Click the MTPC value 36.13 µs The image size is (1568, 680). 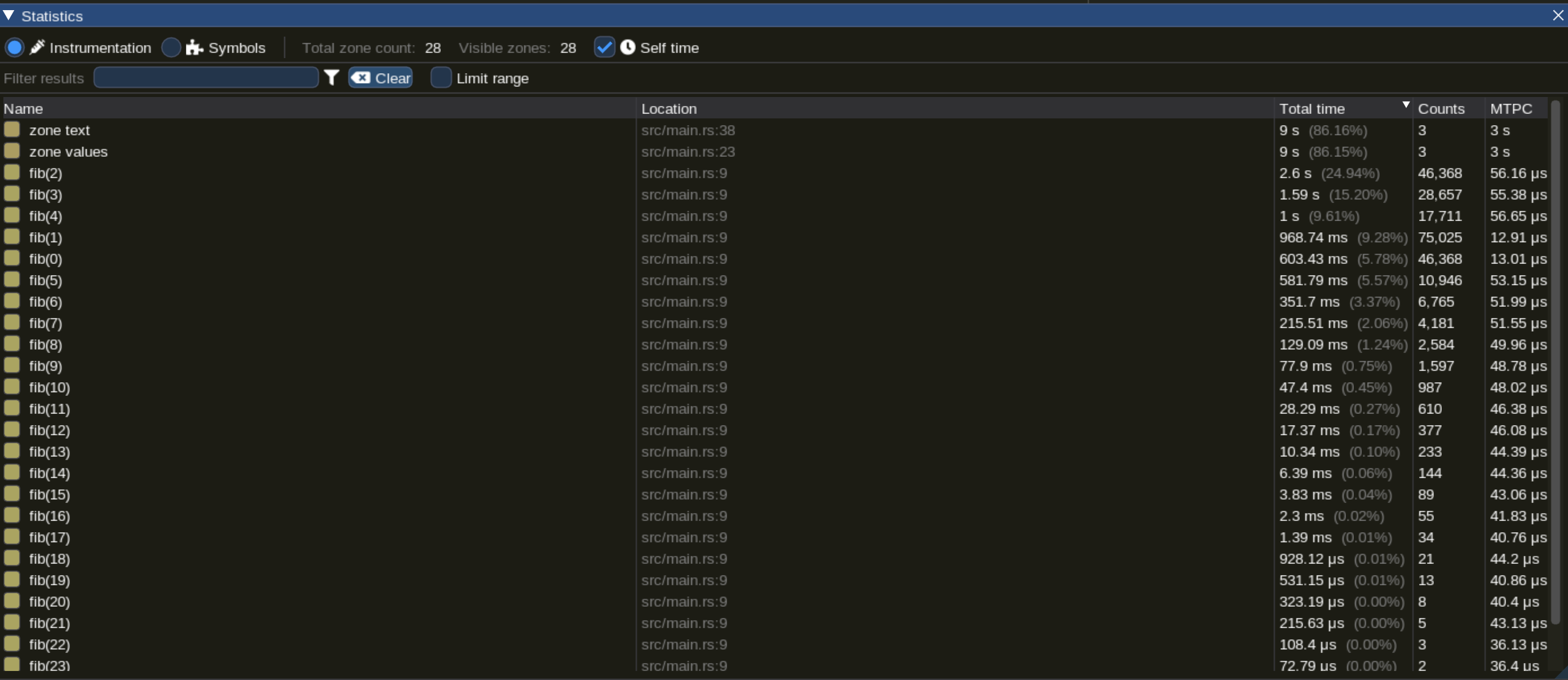1518,644
